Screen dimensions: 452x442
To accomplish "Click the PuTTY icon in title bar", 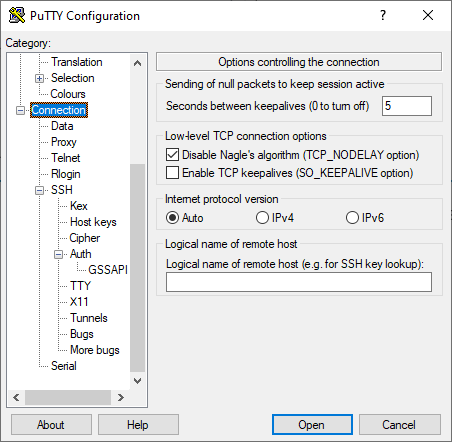I will (x=17, y=15).
